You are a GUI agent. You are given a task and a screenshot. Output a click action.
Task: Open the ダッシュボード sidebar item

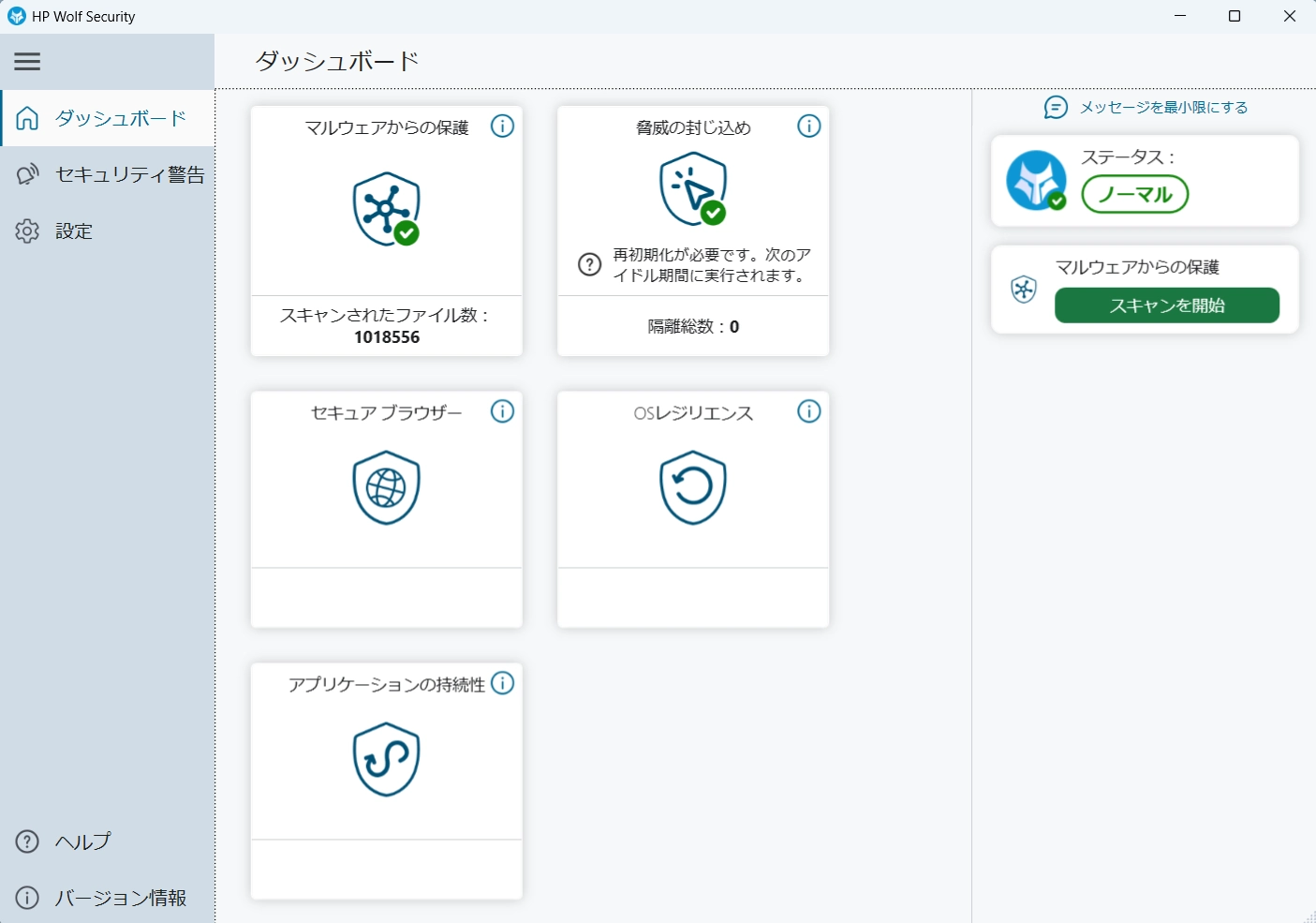108,118
